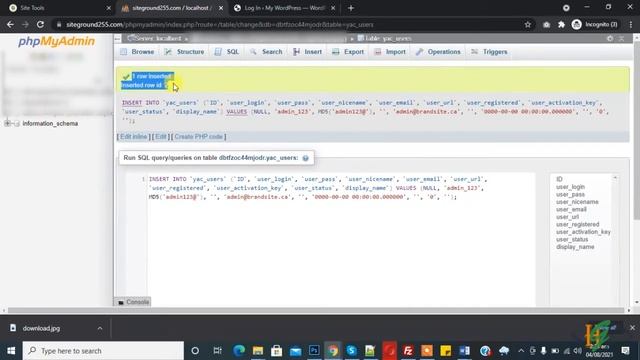Open Cortana circle icon on taskbar

pyautogui.click(x=195, y=351)
